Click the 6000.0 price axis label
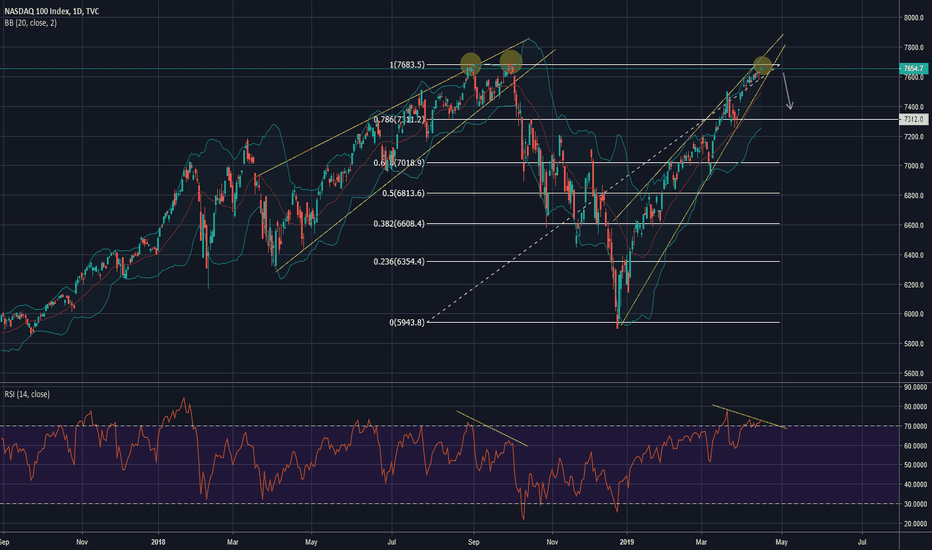The height and width of the screenshot is (550, 932). (914, 314)
